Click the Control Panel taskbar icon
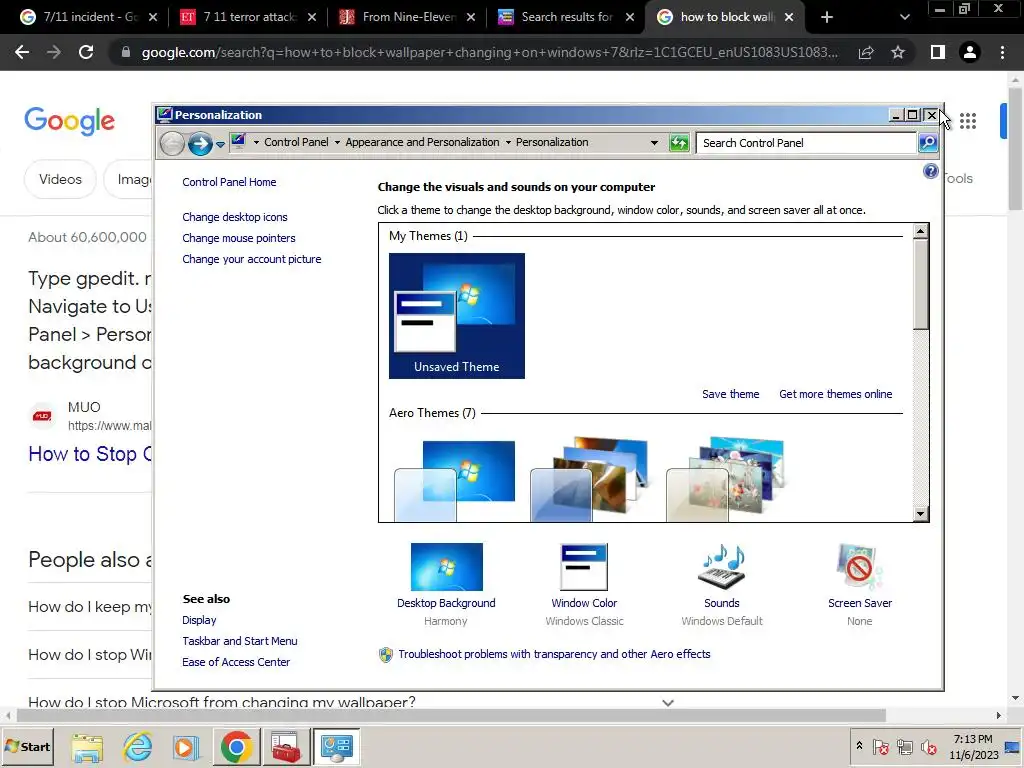 (x=337, y=746)
